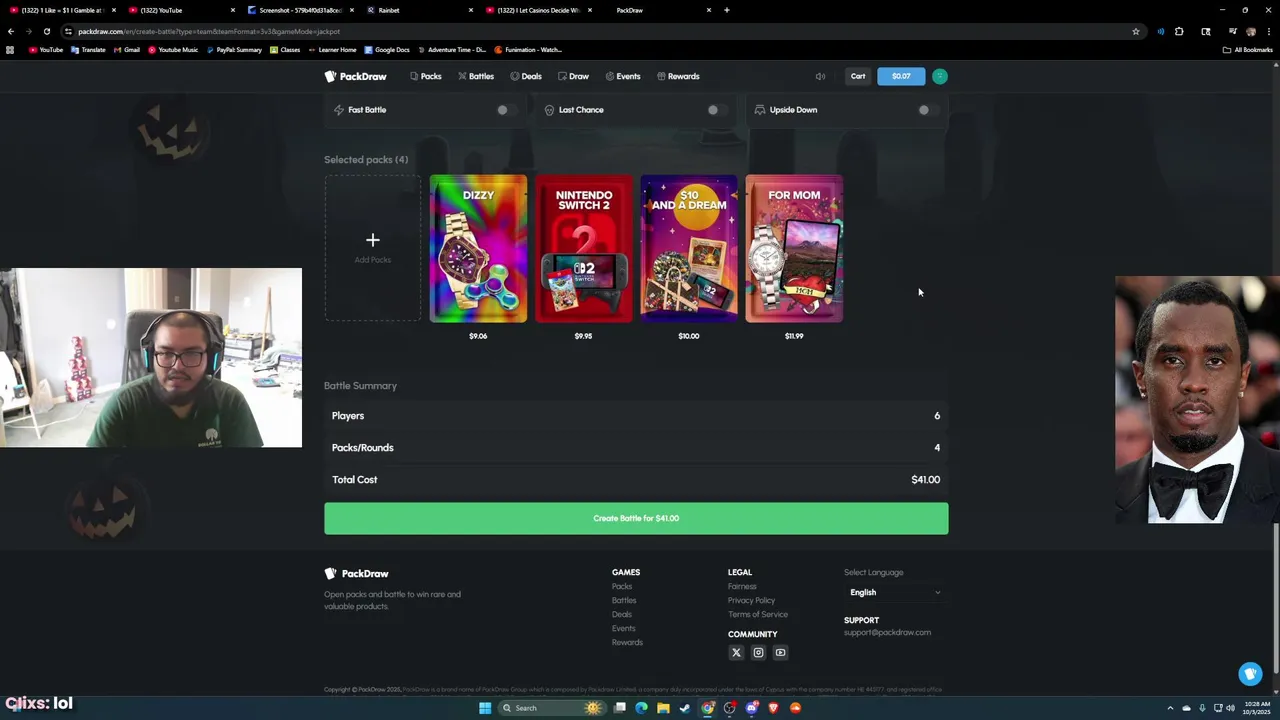The width and height of the screenshot is (1280, 720).
Task: Select the Dizzy pack card
Action: [x=478, y=248]
